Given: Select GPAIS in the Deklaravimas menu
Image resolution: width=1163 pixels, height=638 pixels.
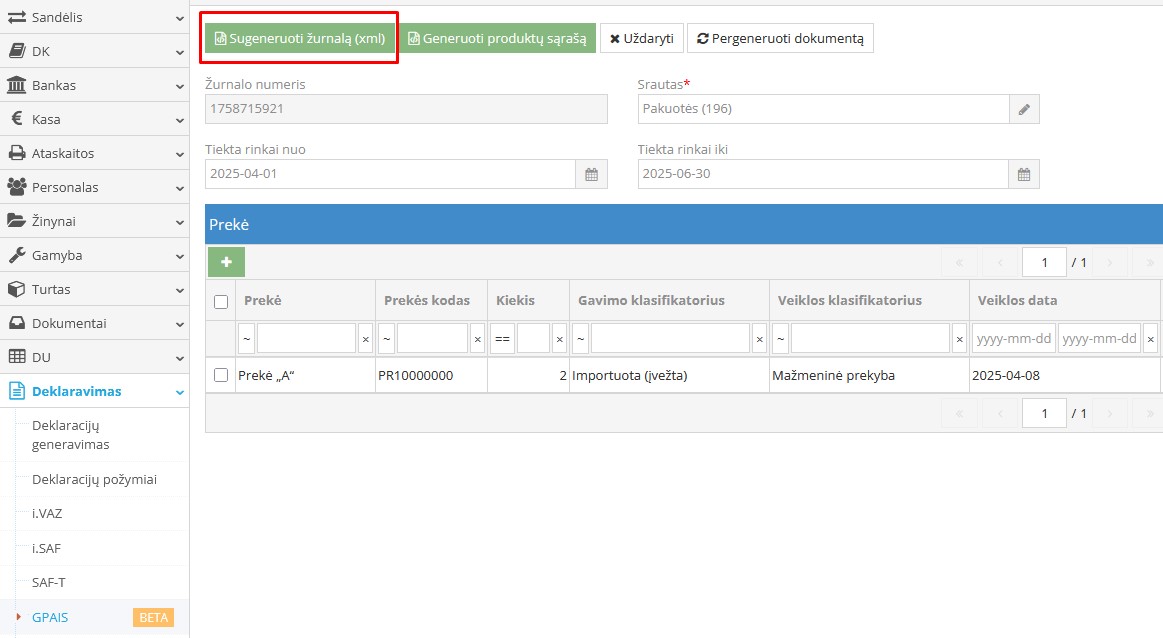Looking at the screenshot, I should pos(50,617).
